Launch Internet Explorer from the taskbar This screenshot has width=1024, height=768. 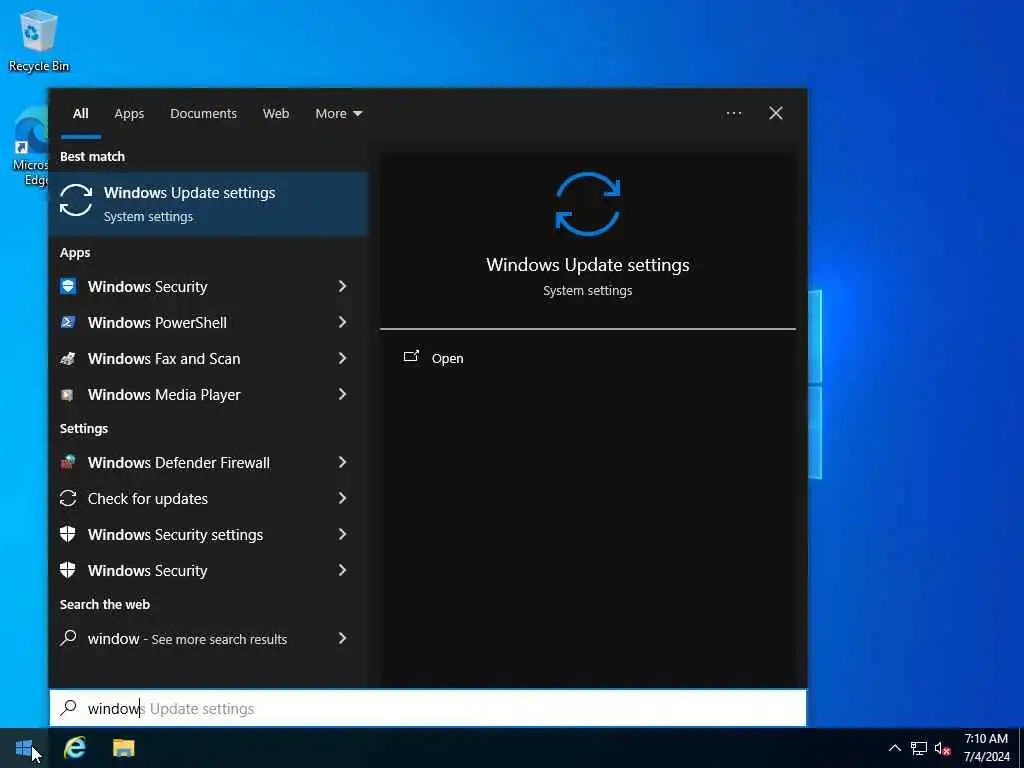coord(75,747)
